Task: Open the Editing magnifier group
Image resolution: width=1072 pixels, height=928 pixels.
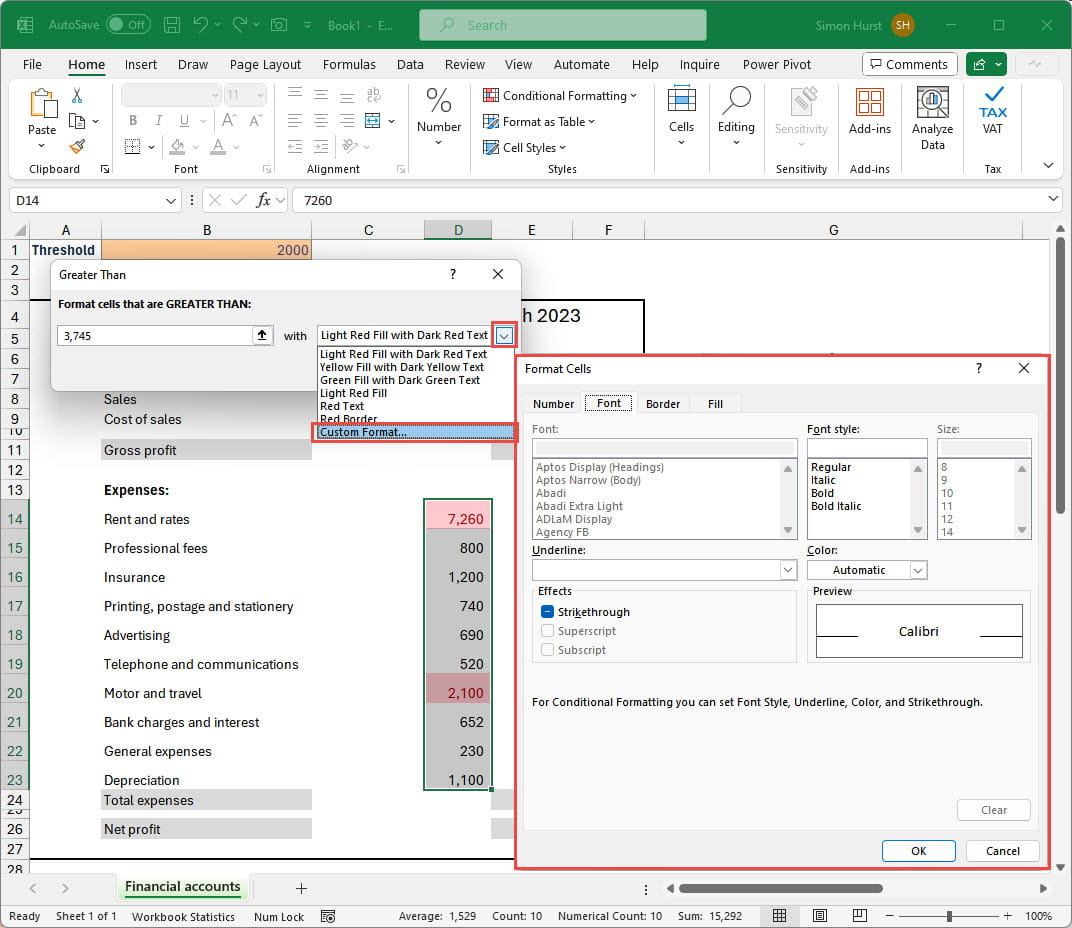Action: pyautogui.click(x=736, y=116)
